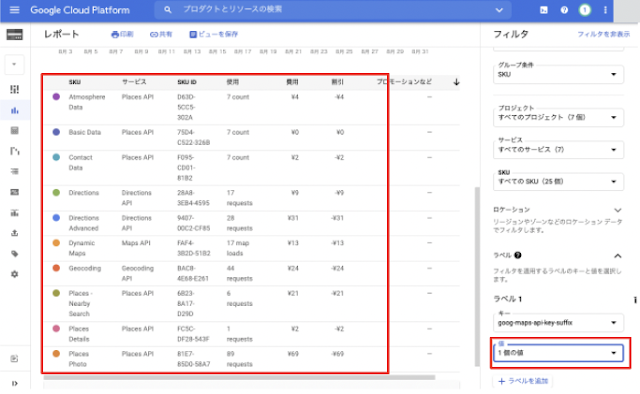Screen dimensions: 640x394
Task: Click the help icon next to ラベル
Action: pyautogui.click(x=518, y=255)
